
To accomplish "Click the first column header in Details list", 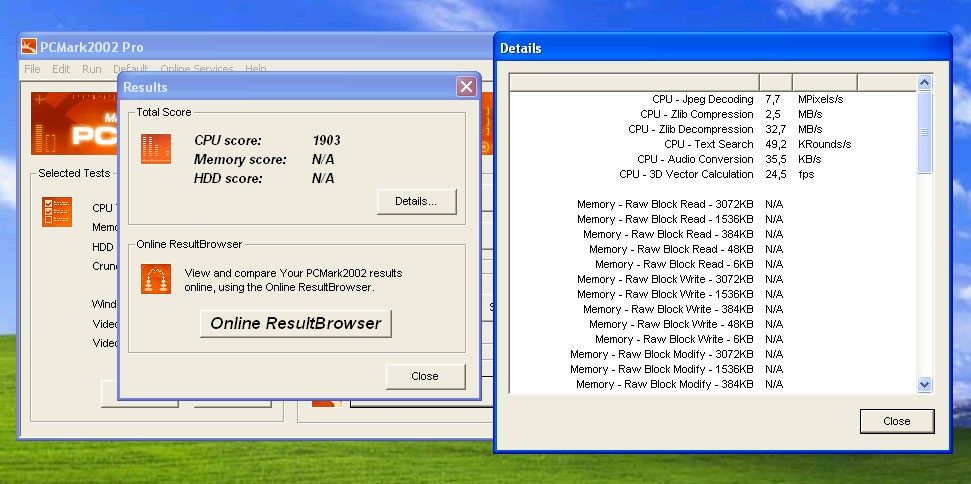I will point(635,82).
